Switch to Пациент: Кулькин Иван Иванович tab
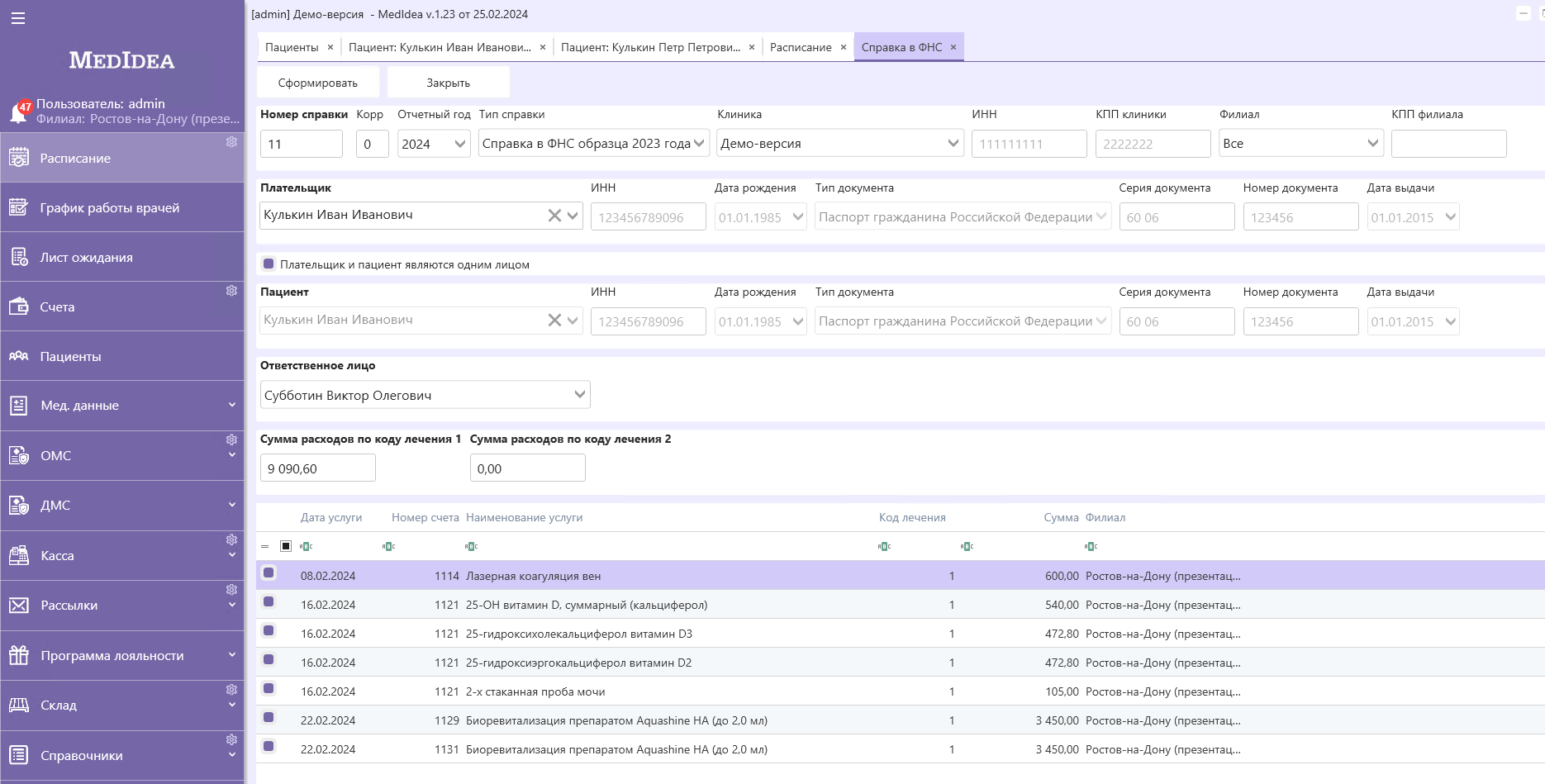Screen dimensions: 1545x784 [440, 47]
